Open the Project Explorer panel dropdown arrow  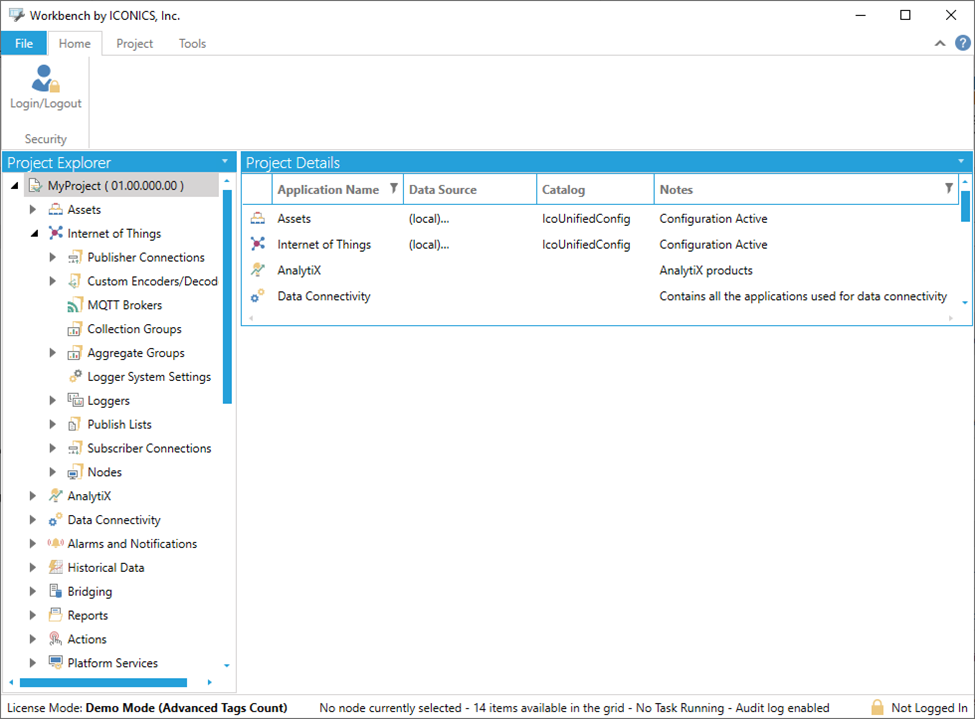(x=225, y=162)
